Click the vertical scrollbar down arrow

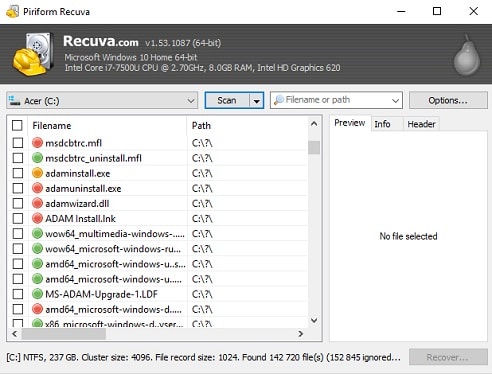pyautogui.click(x=314, y=320)
